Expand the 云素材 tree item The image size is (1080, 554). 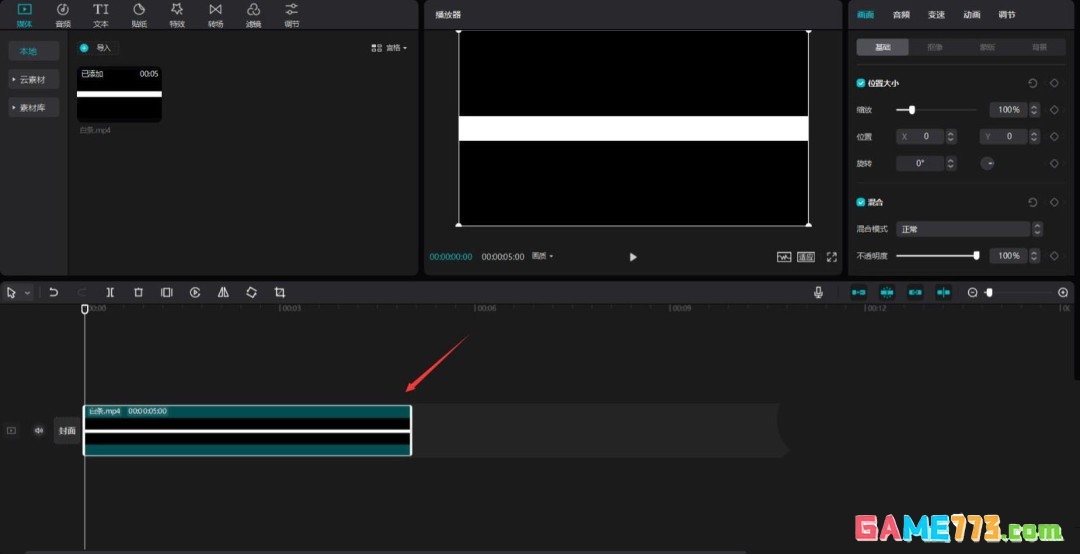[33, 79]
